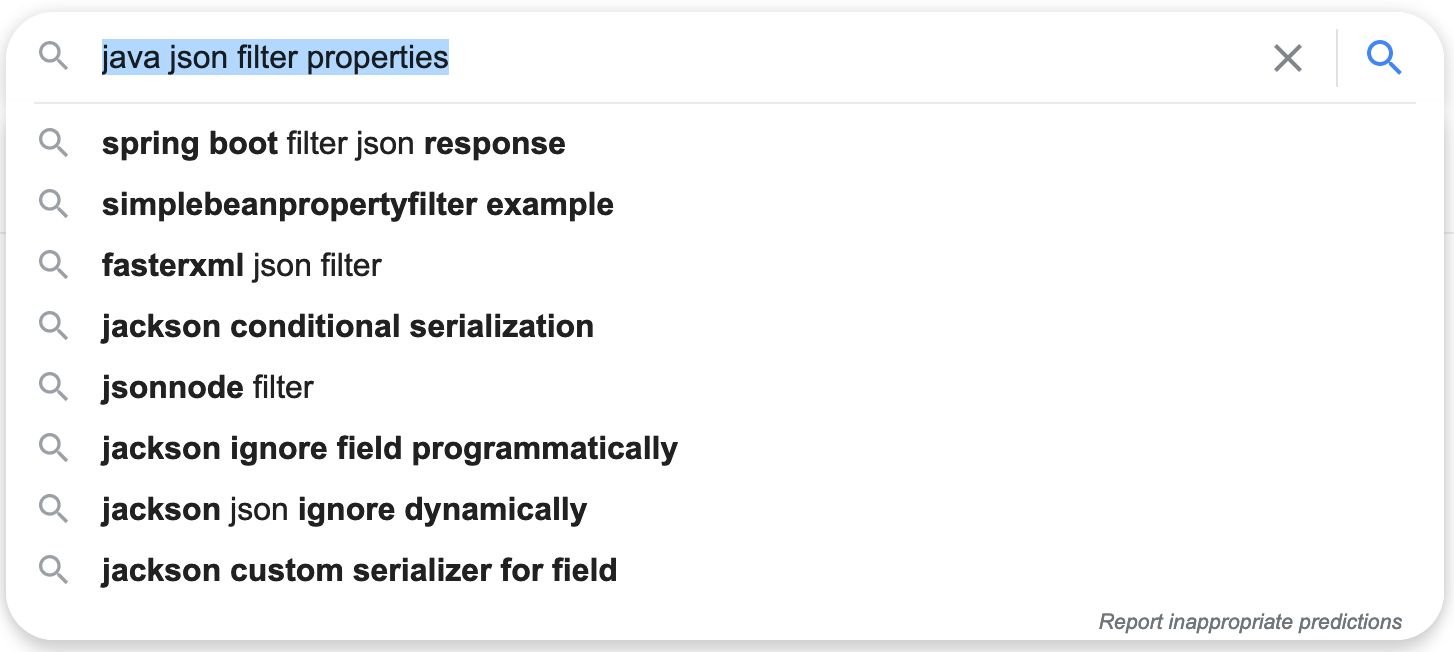The height and width of the screenshot is (652, 1454).
Task: Click magnifier icon beside "jackson conditional serialization"
Action: click(x=53, y=326)
